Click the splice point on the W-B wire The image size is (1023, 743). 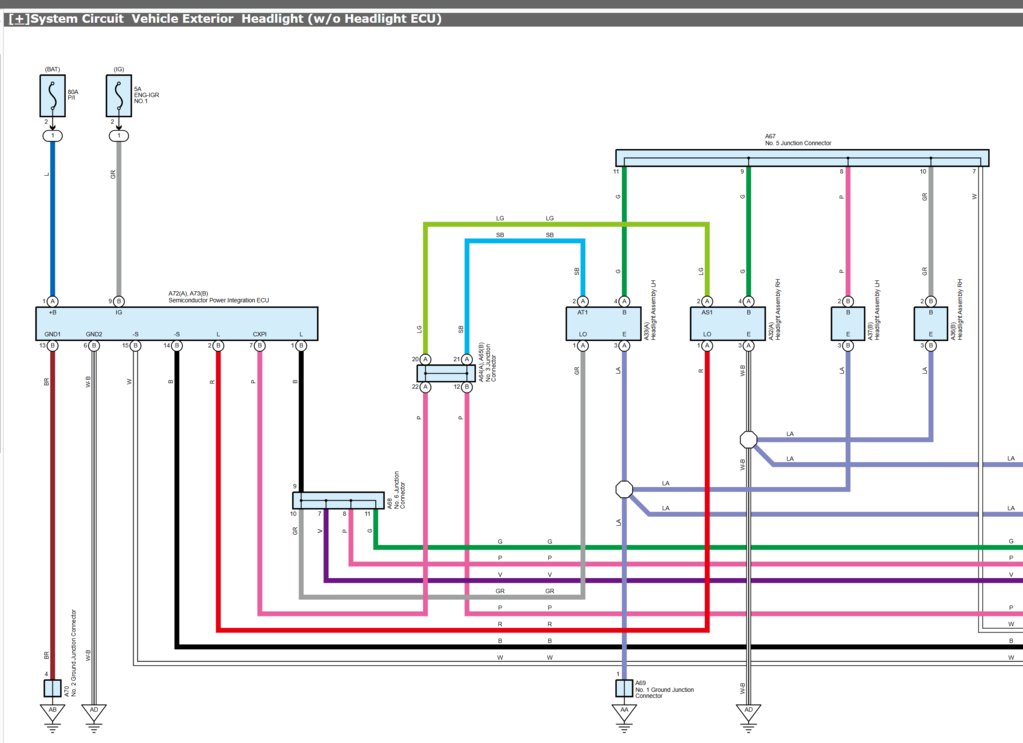click(748, 440)
